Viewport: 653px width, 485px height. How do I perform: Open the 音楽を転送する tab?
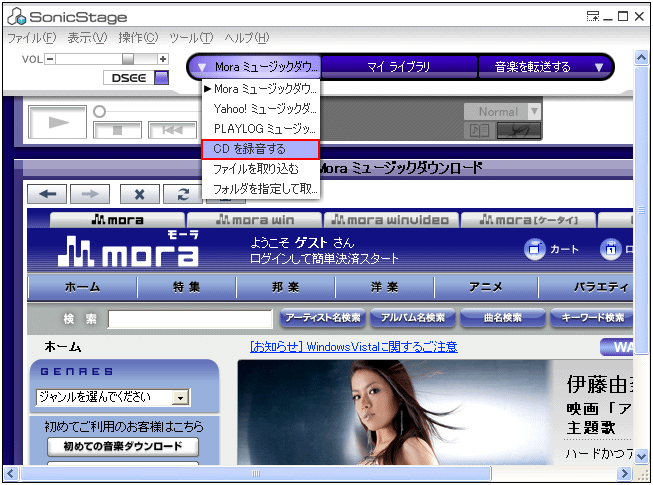point(532,67)
